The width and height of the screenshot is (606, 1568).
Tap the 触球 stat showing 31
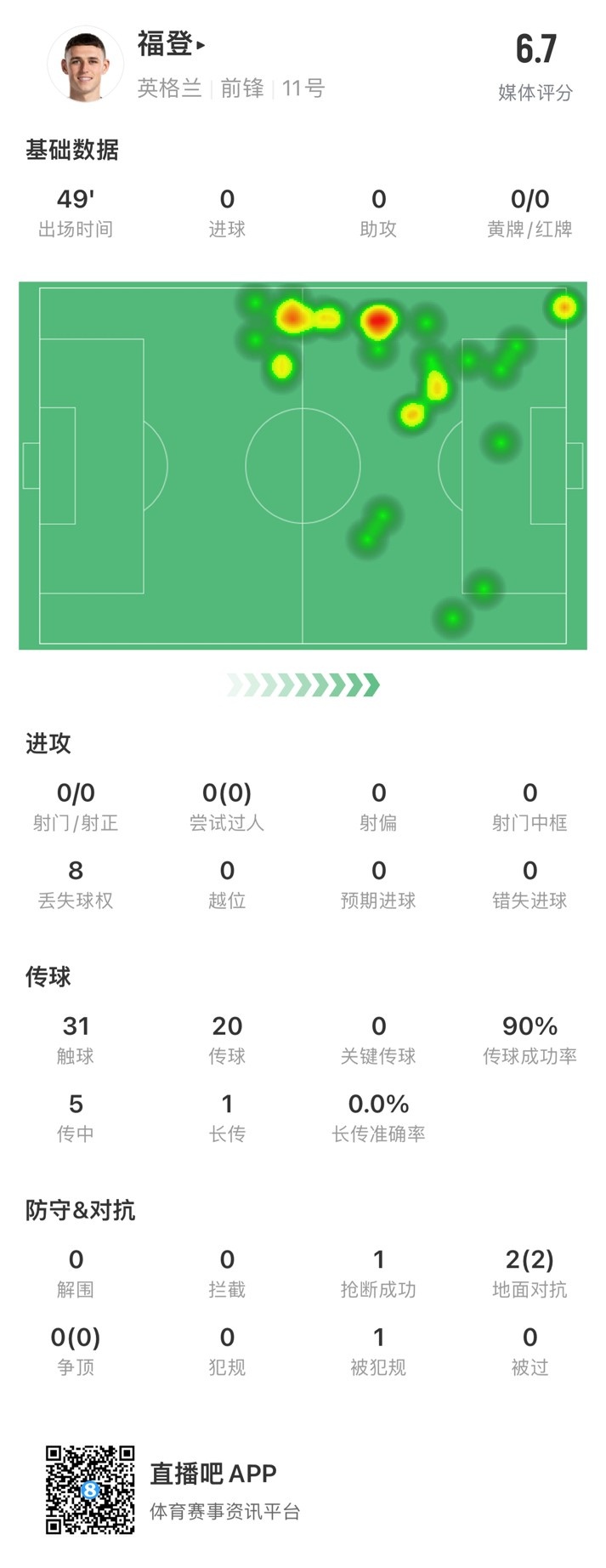(76, 1040)
